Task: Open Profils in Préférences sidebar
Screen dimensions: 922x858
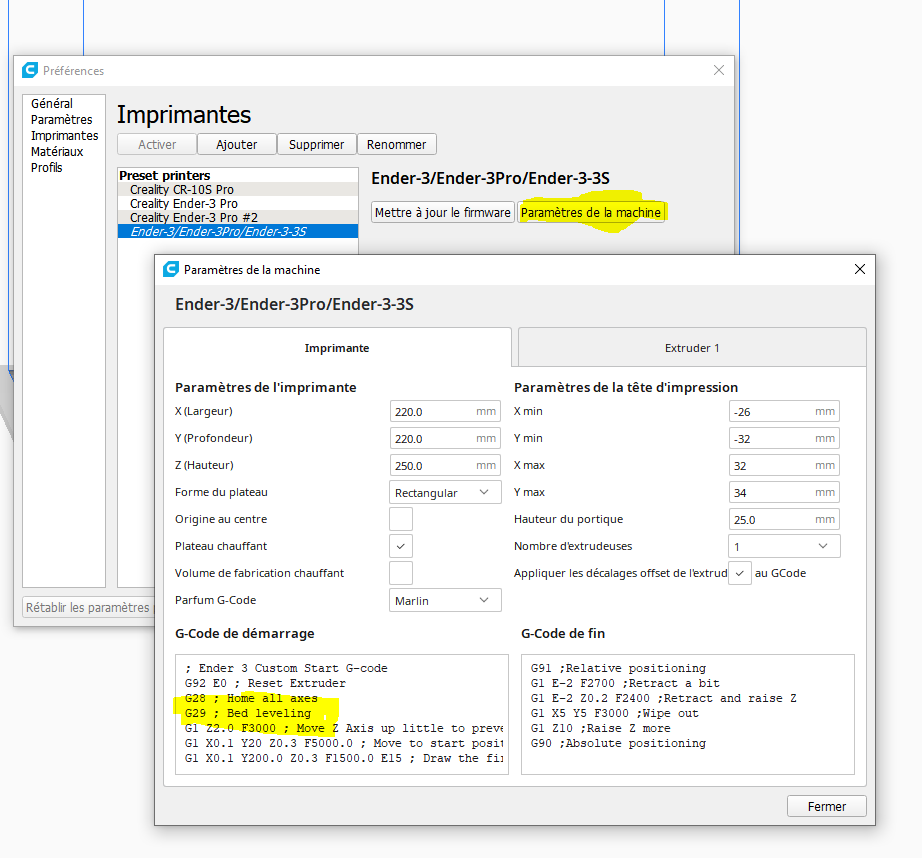Action: pos(46,168)
